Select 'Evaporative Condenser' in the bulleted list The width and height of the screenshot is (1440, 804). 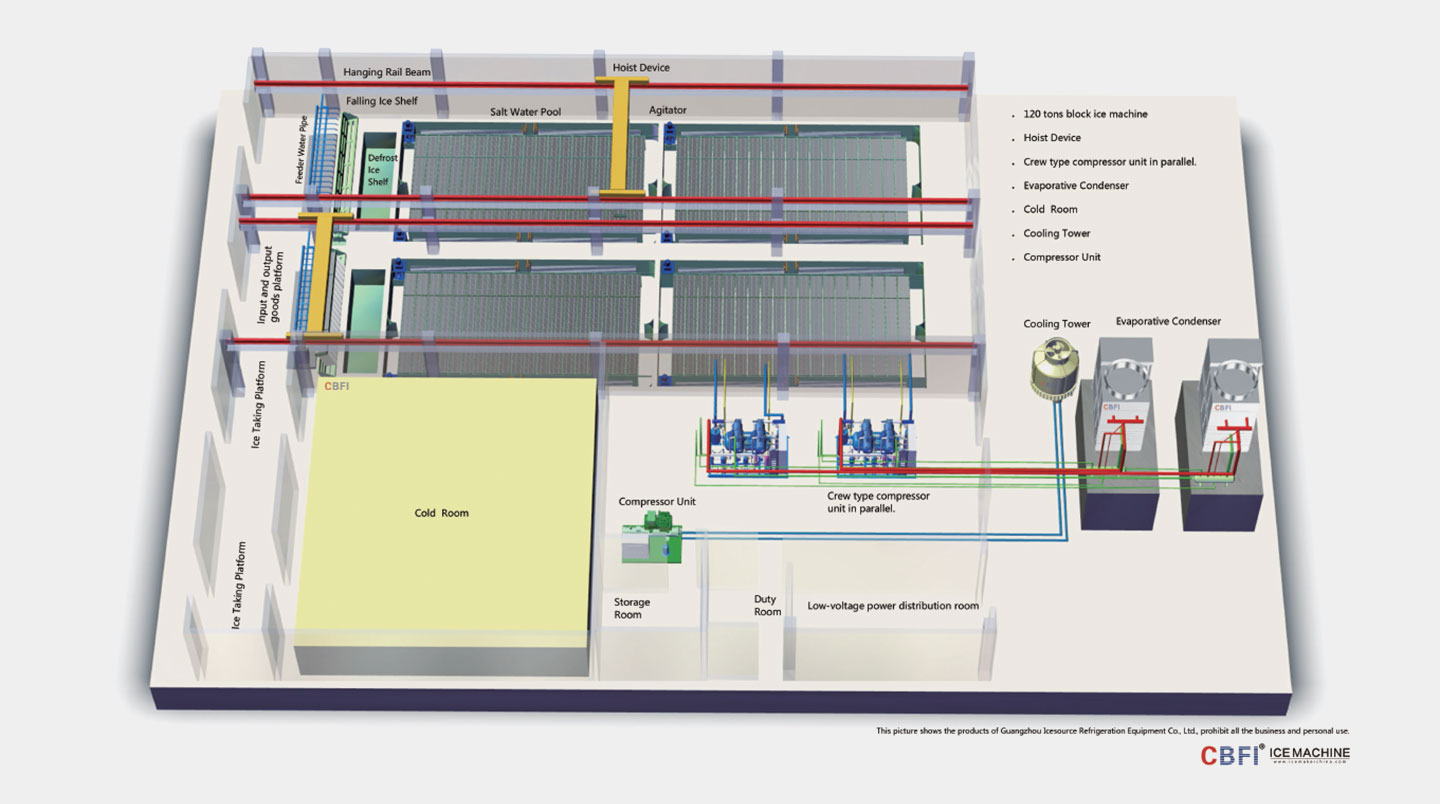coord(1074,185)
